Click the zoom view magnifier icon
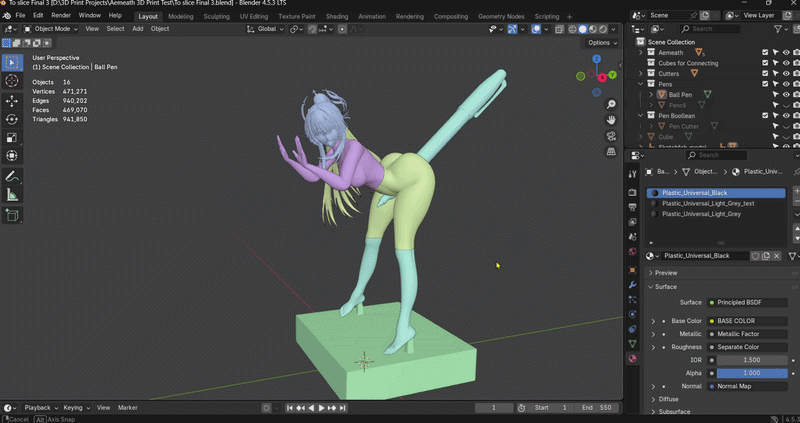Screen dimensions: 800x423 611,105
